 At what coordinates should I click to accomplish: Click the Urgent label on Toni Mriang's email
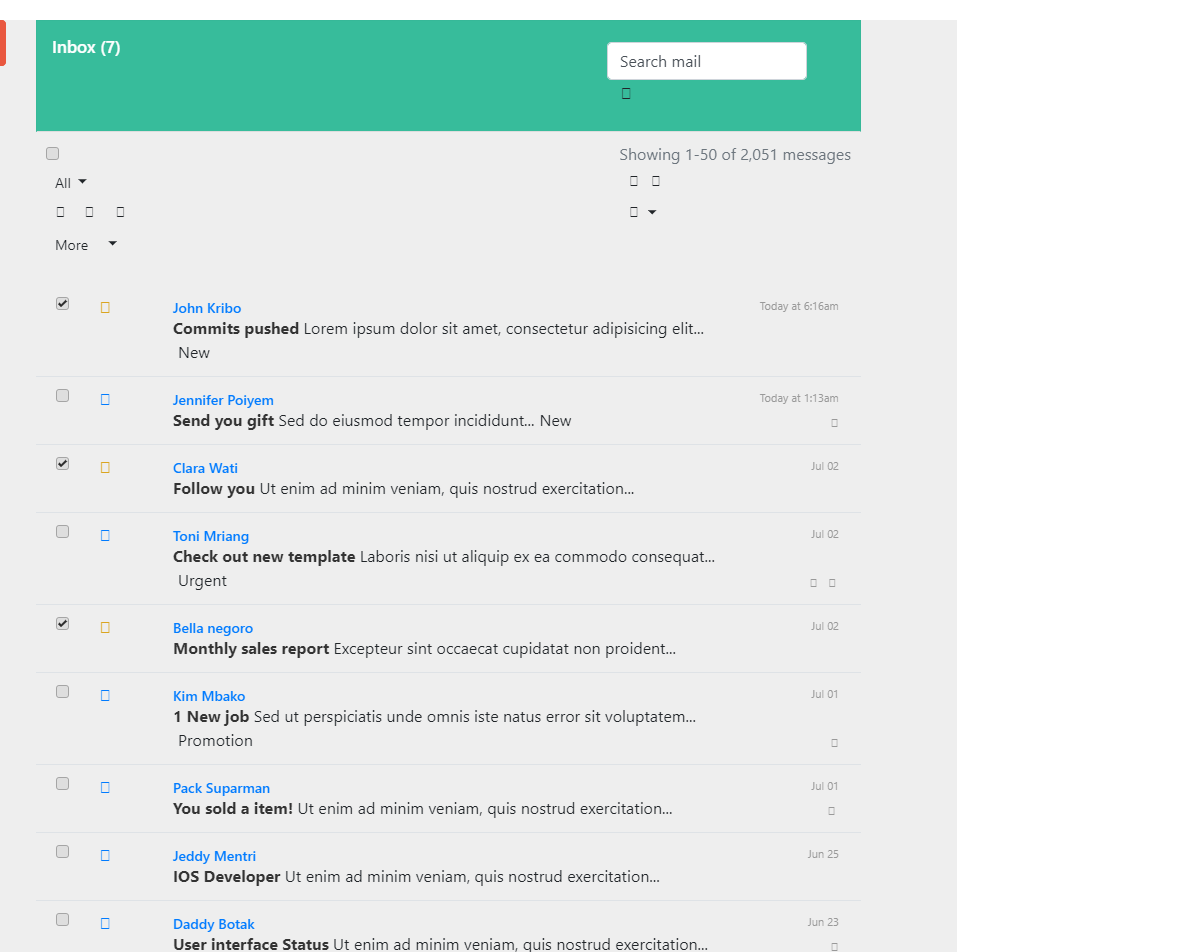[202, 581]
